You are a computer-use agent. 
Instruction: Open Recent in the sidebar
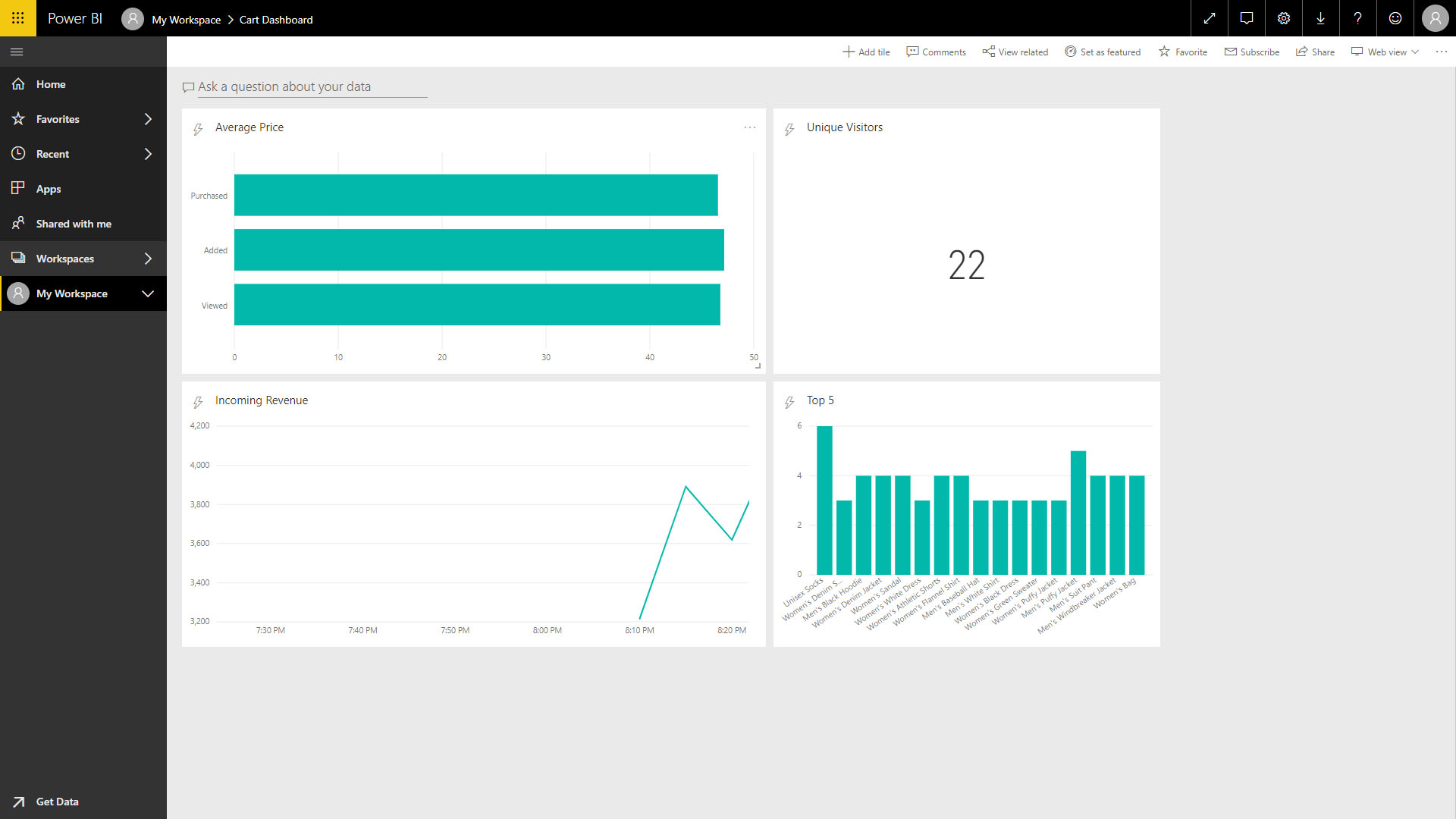83,154
